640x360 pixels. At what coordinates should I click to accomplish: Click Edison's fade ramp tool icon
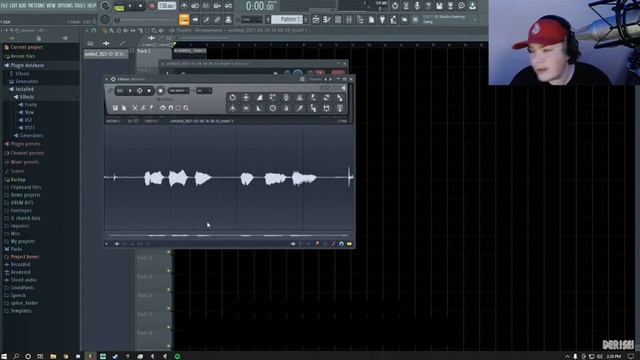[x=260, y=98]
